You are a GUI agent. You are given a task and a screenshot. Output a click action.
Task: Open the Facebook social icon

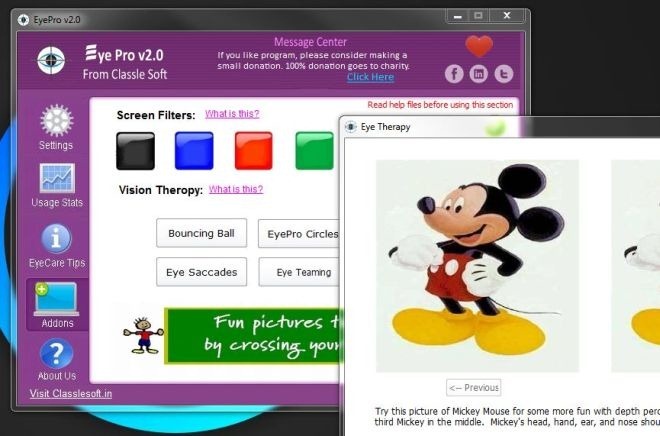(x=454, y=74)
